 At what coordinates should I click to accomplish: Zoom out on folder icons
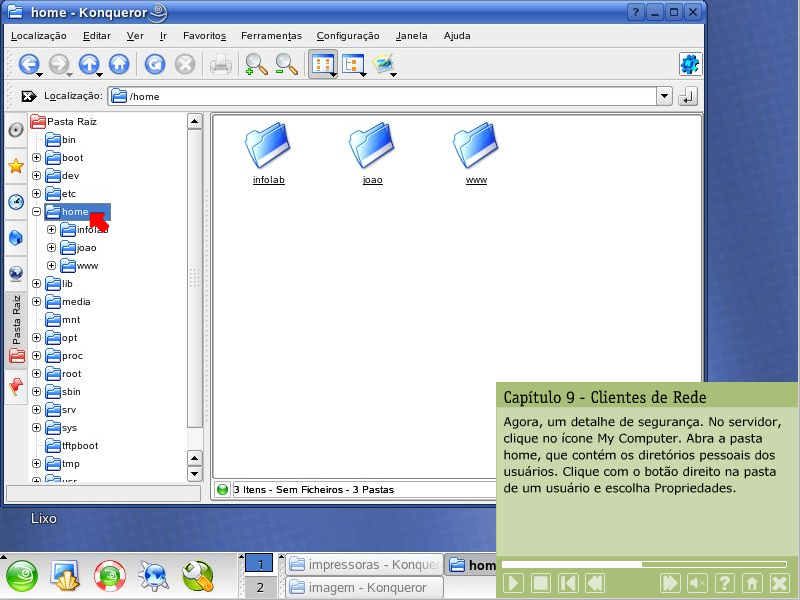coord(287,64)
